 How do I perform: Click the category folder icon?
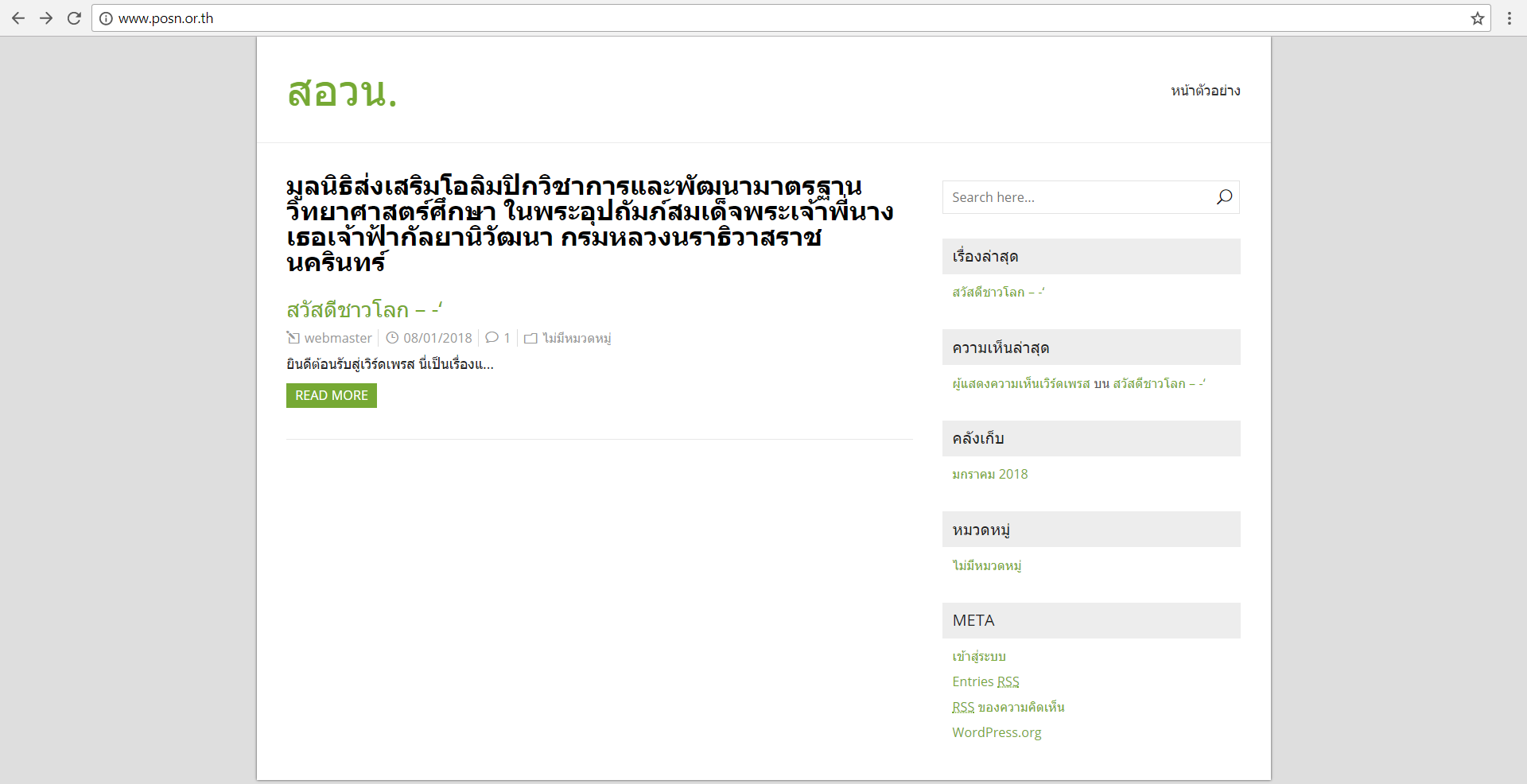tap(530, 338)
